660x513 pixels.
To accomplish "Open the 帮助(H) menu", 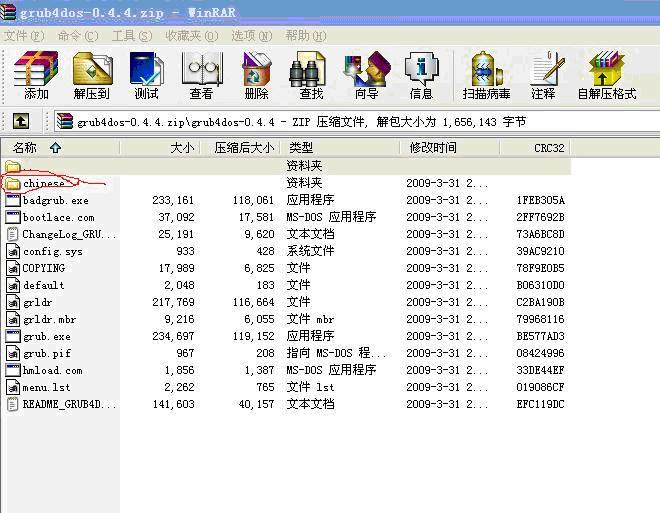I will [306, 36].
